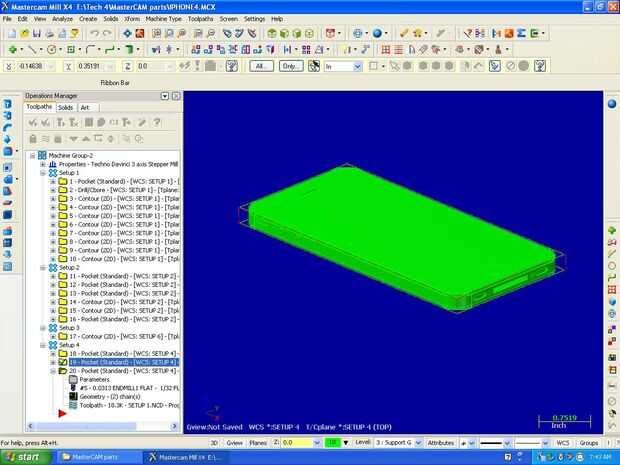Toggle the 3D/2D construction mode in status bar
This screenshot has height=465, width=620.
point(214,443)
